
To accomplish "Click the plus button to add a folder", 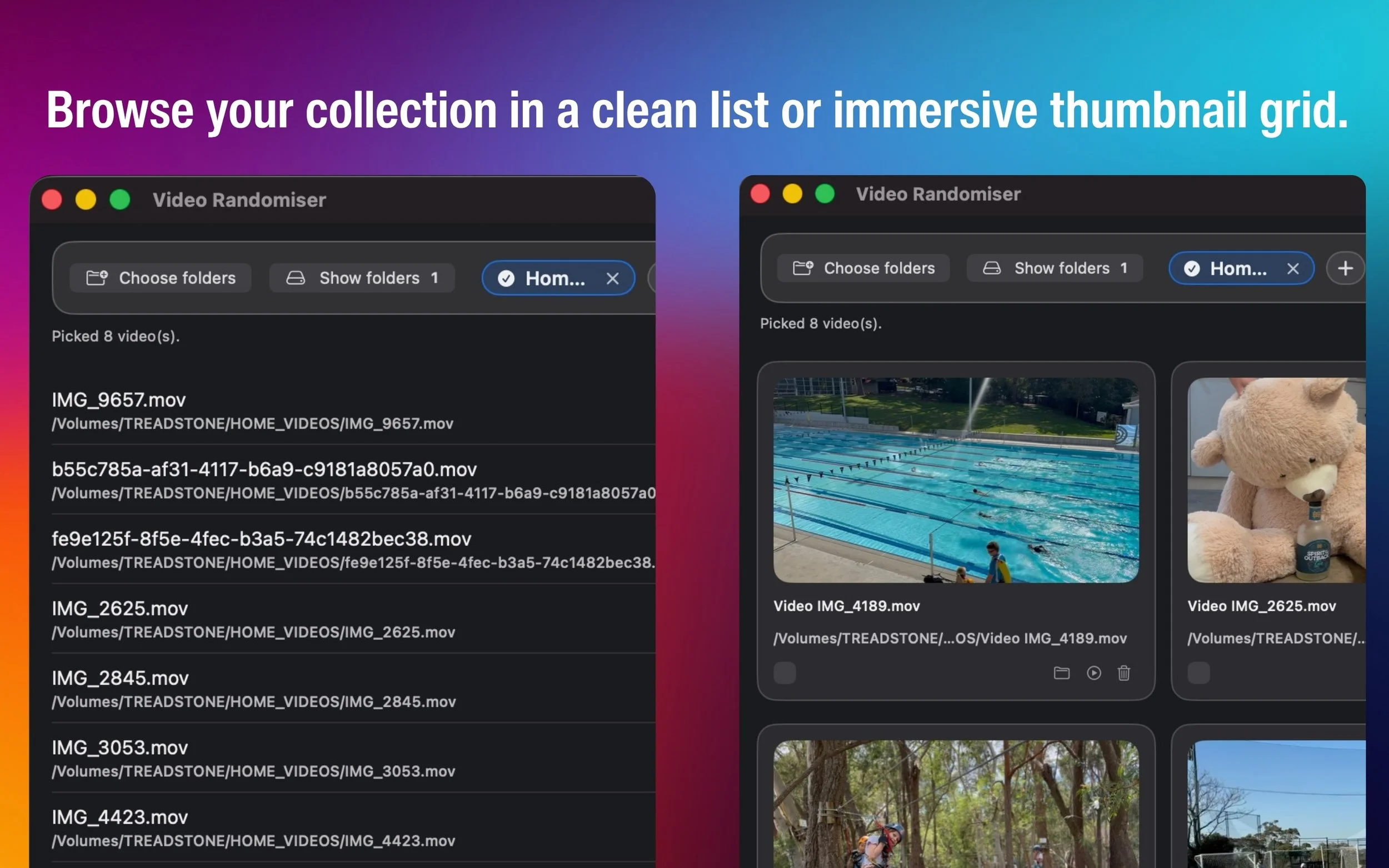I will pyautogui.click(x=1345, y=268).
